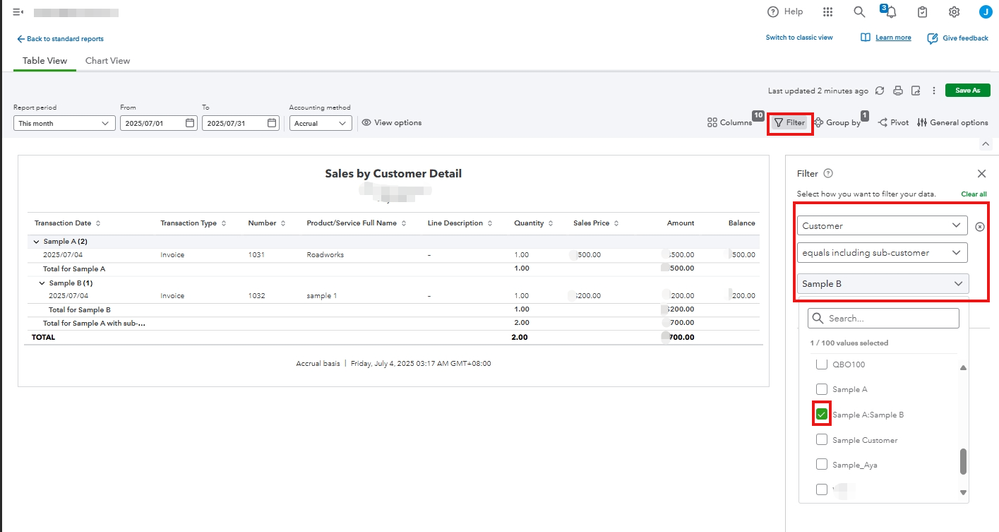Switch to Chart View tab

107,61
